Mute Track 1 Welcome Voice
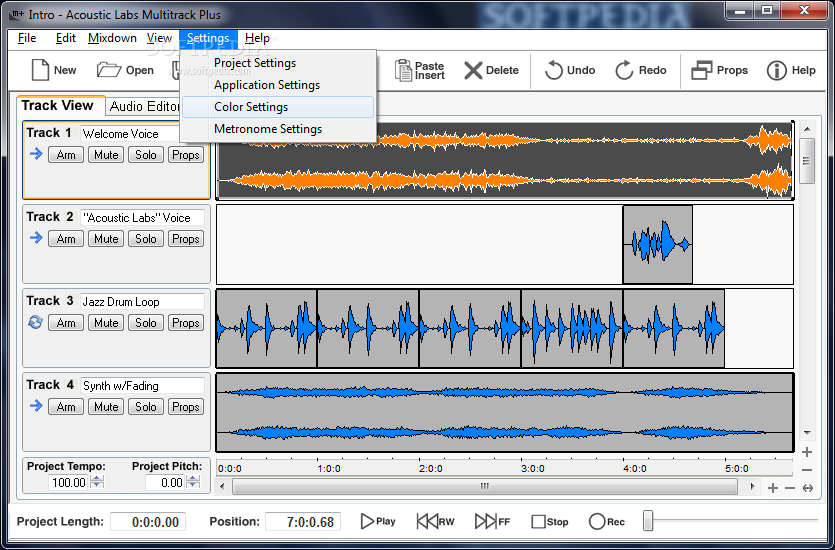 [x=106, y=155]
